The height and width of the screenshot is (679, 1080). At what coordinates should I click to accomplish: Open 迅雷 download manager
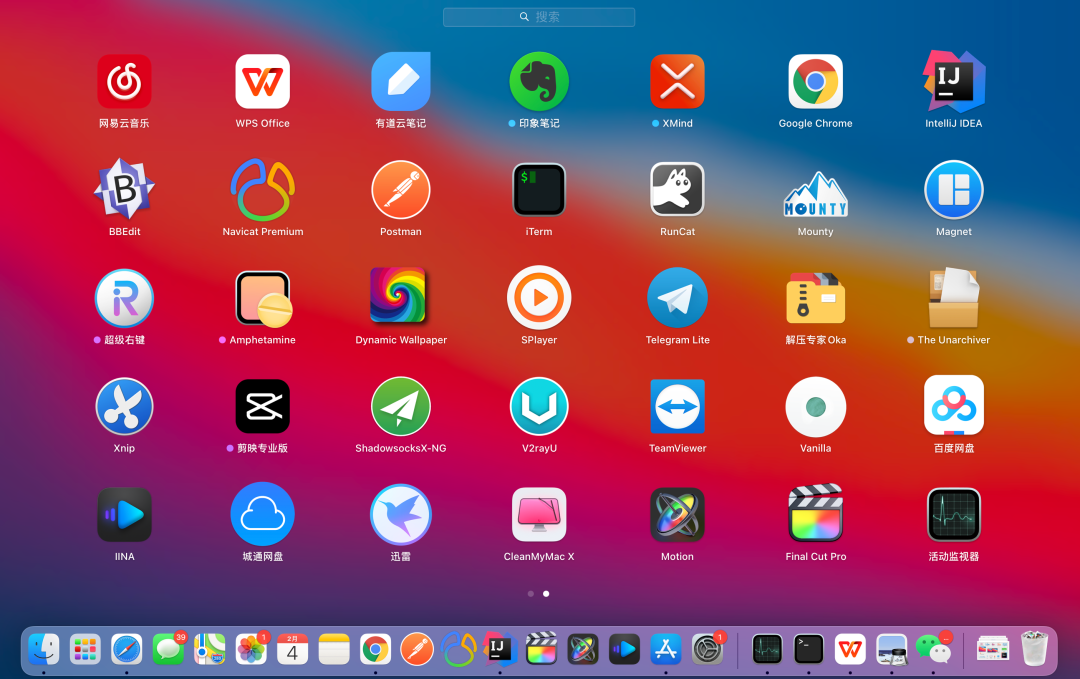point(401,514)
